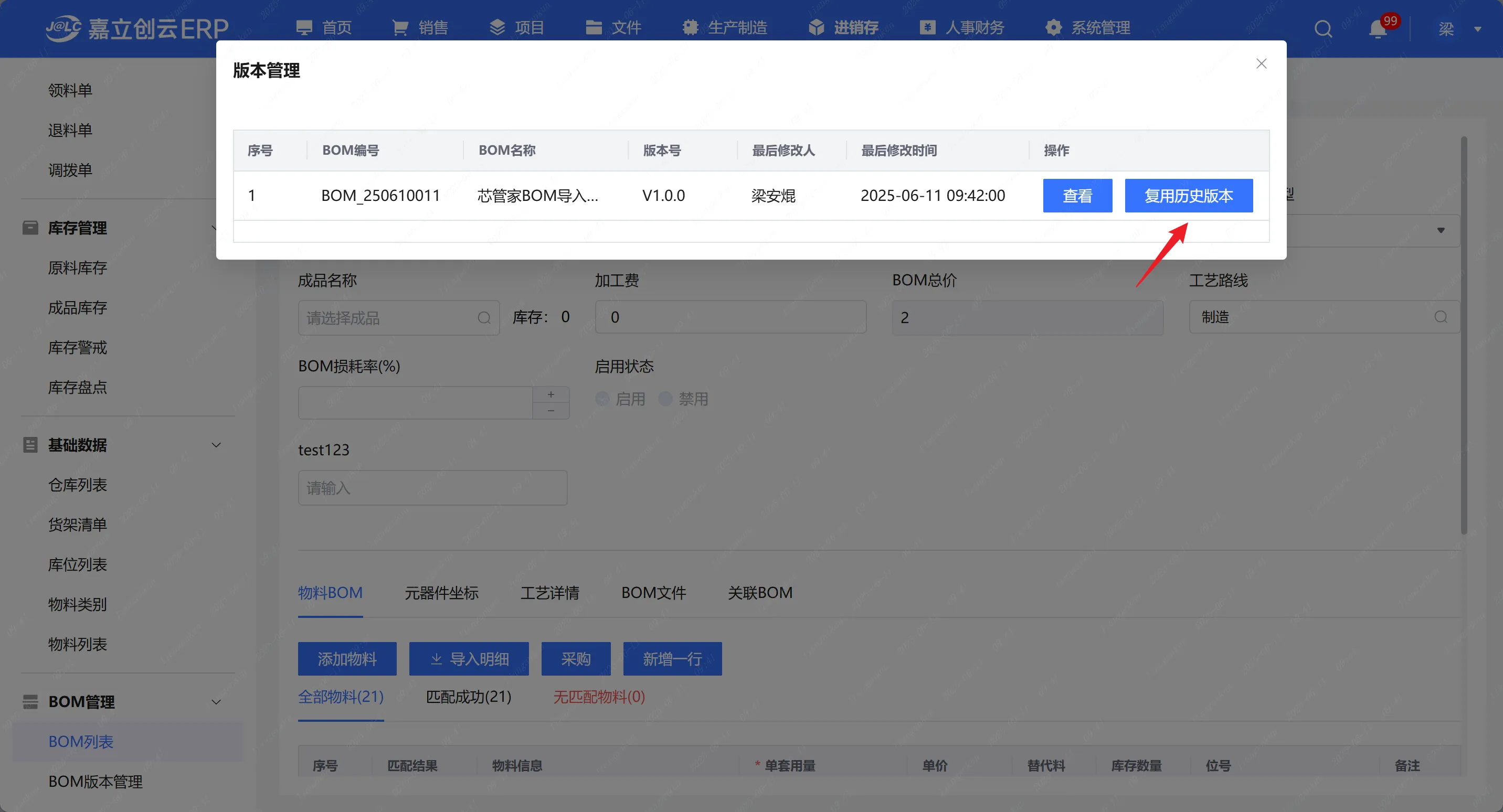Viewport: 1503px width, 812px height.
Task: Open the notifications bell icon
Action: click(1378, 28)
